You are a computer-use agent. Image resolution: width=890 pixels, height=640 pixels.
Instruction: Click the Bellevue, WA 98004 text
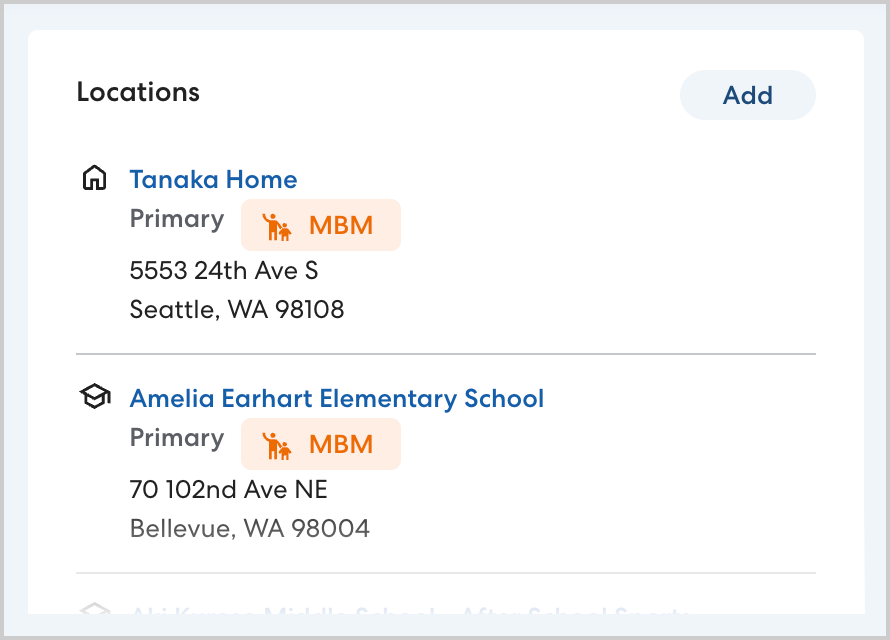coord(250,528)
